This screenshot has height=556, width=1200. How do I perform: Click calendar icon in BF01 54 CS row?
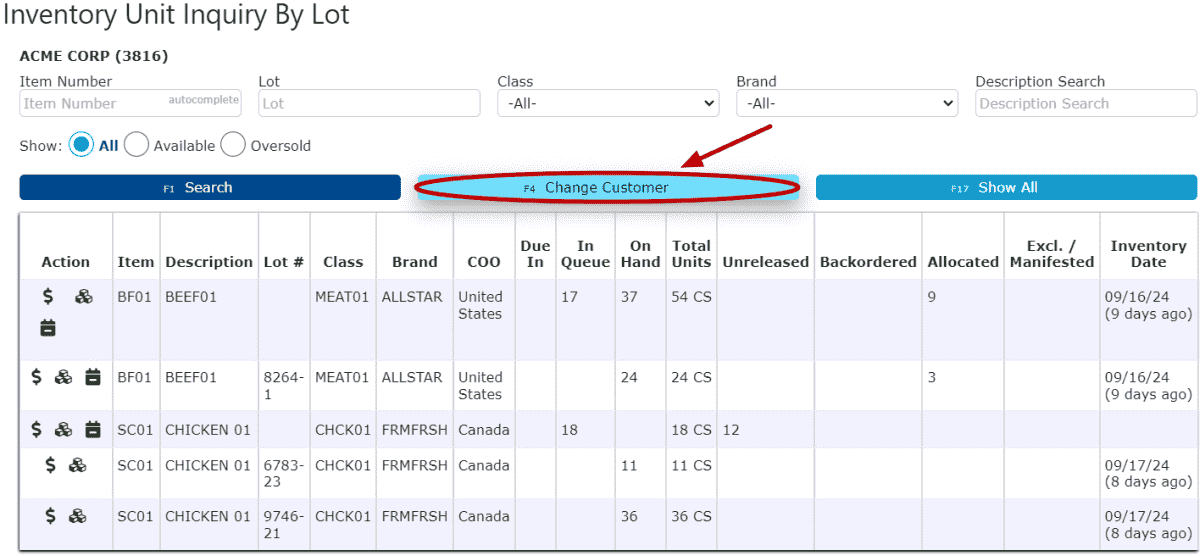[48, 327]
